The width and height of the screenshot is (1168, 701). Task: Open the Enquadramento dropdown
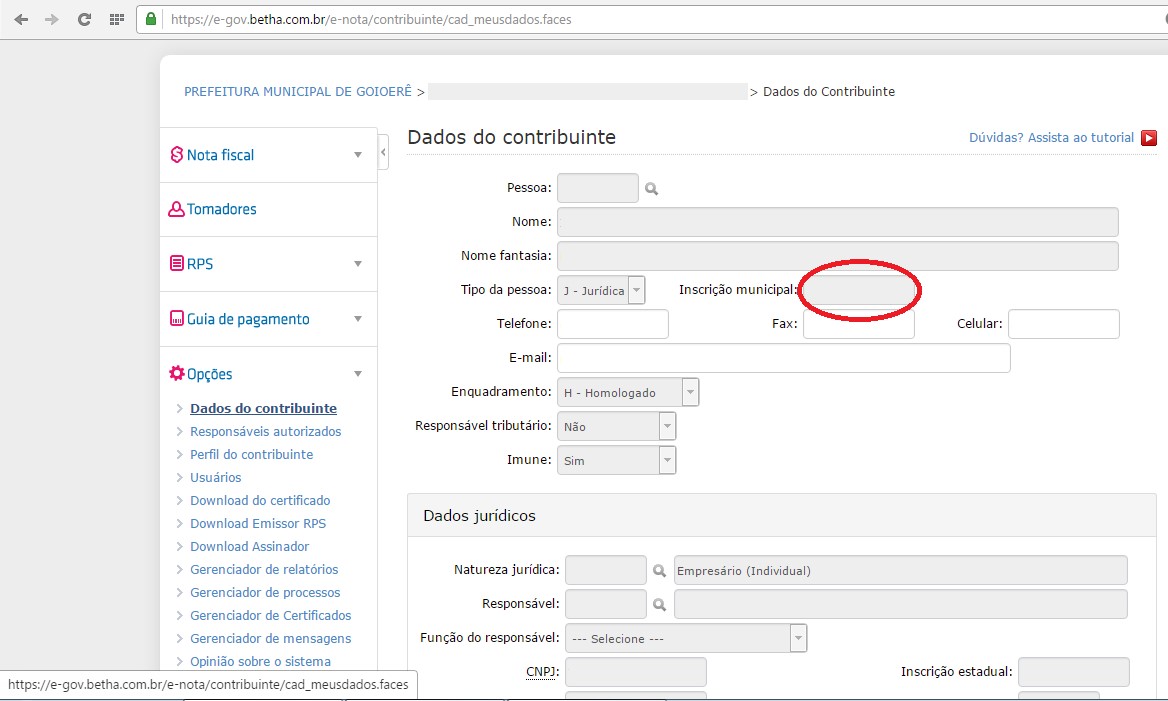pyautogui.click(x=690, y=392)
